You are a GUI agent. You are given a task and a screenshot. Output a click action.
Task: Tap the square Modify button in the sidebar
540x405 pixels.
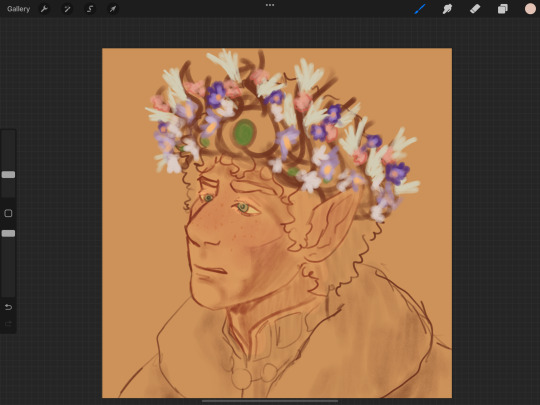8,213
